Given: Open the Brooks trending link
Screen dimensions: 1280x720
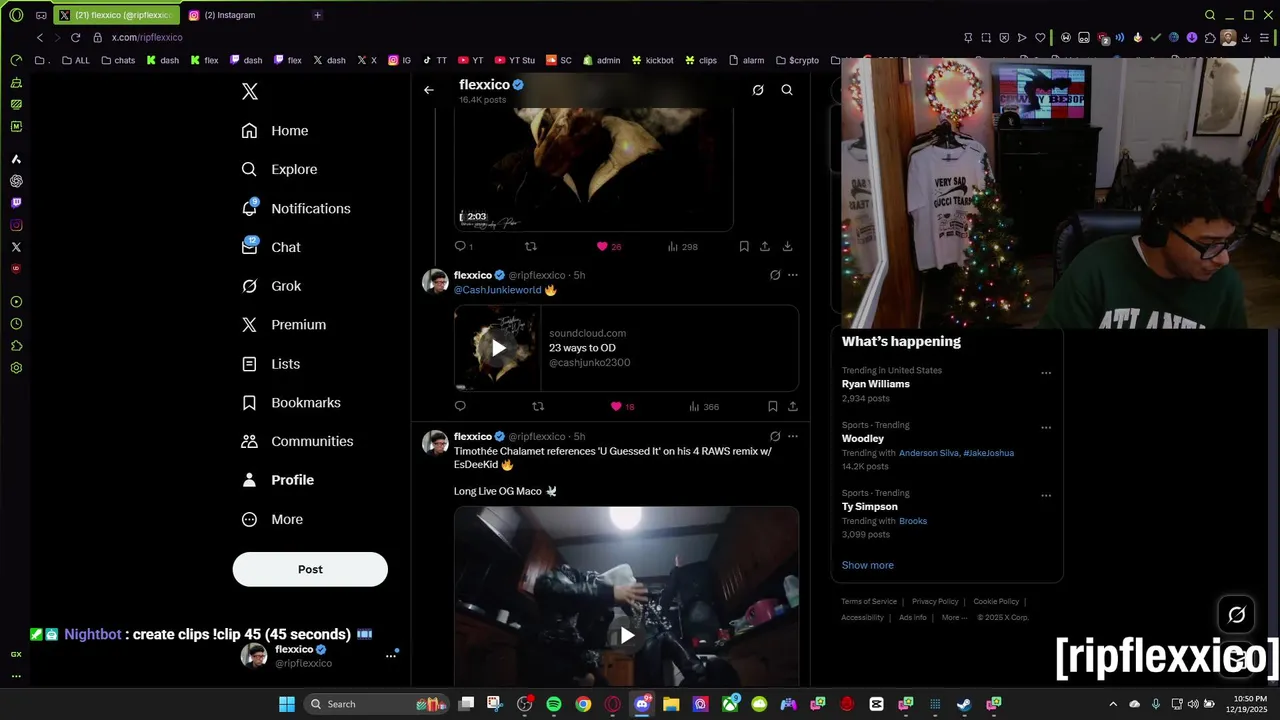Looking at the screenshot, I should pos(913,521).
